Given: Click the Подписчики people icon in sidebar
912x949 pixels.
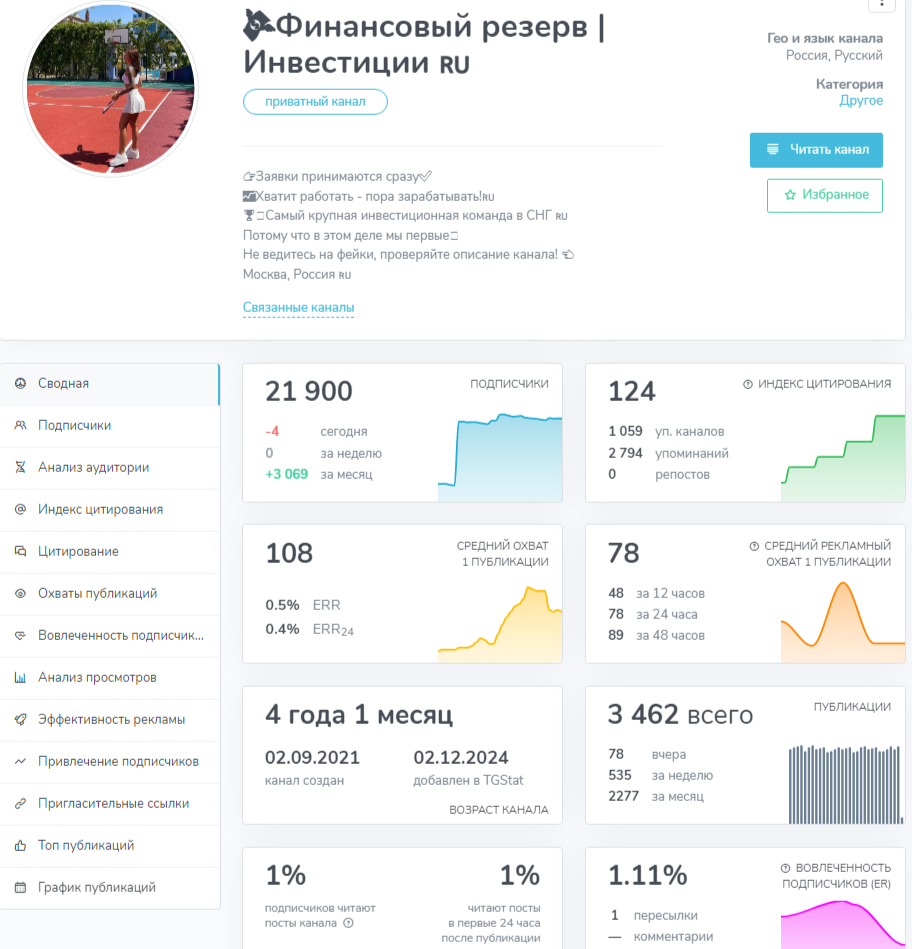Looking at the screenshot, I should tap(21, 425).
